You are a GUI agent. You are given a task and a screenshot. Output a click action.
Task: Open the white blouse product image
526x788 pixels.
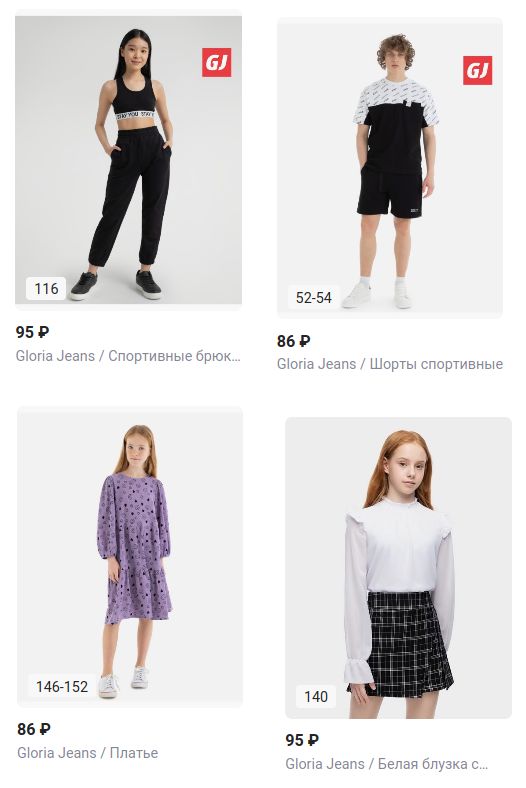tap(398, 567)
